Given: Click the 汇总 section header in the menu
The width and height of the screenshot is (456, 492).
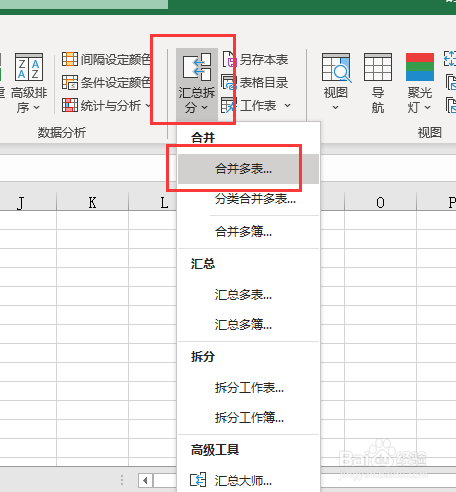Looking at the screenshot, I should pyautogui.click(x=203, y=264).
